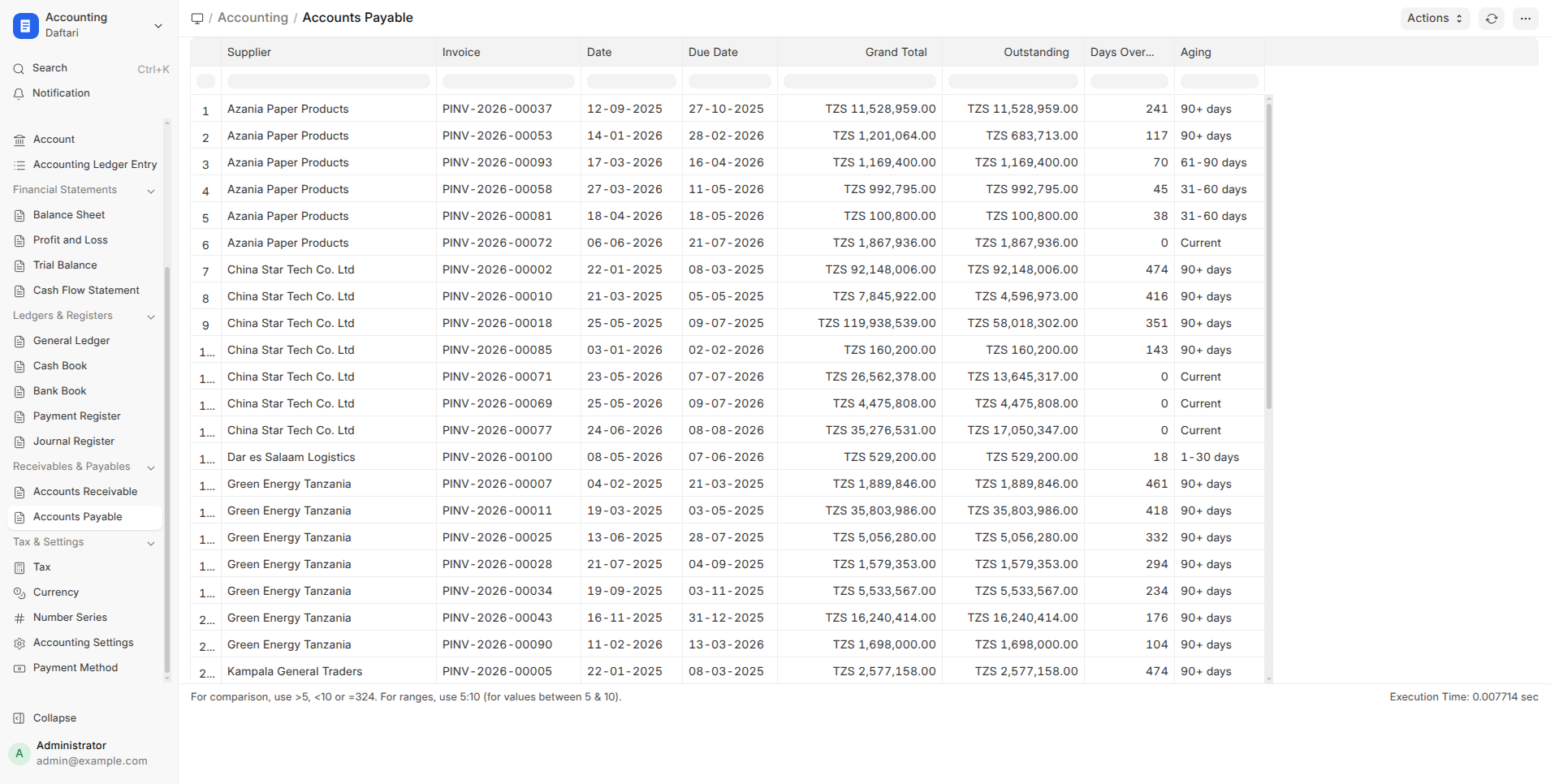Click the Number Series hash icon
1559x784 pixels.
19,618
